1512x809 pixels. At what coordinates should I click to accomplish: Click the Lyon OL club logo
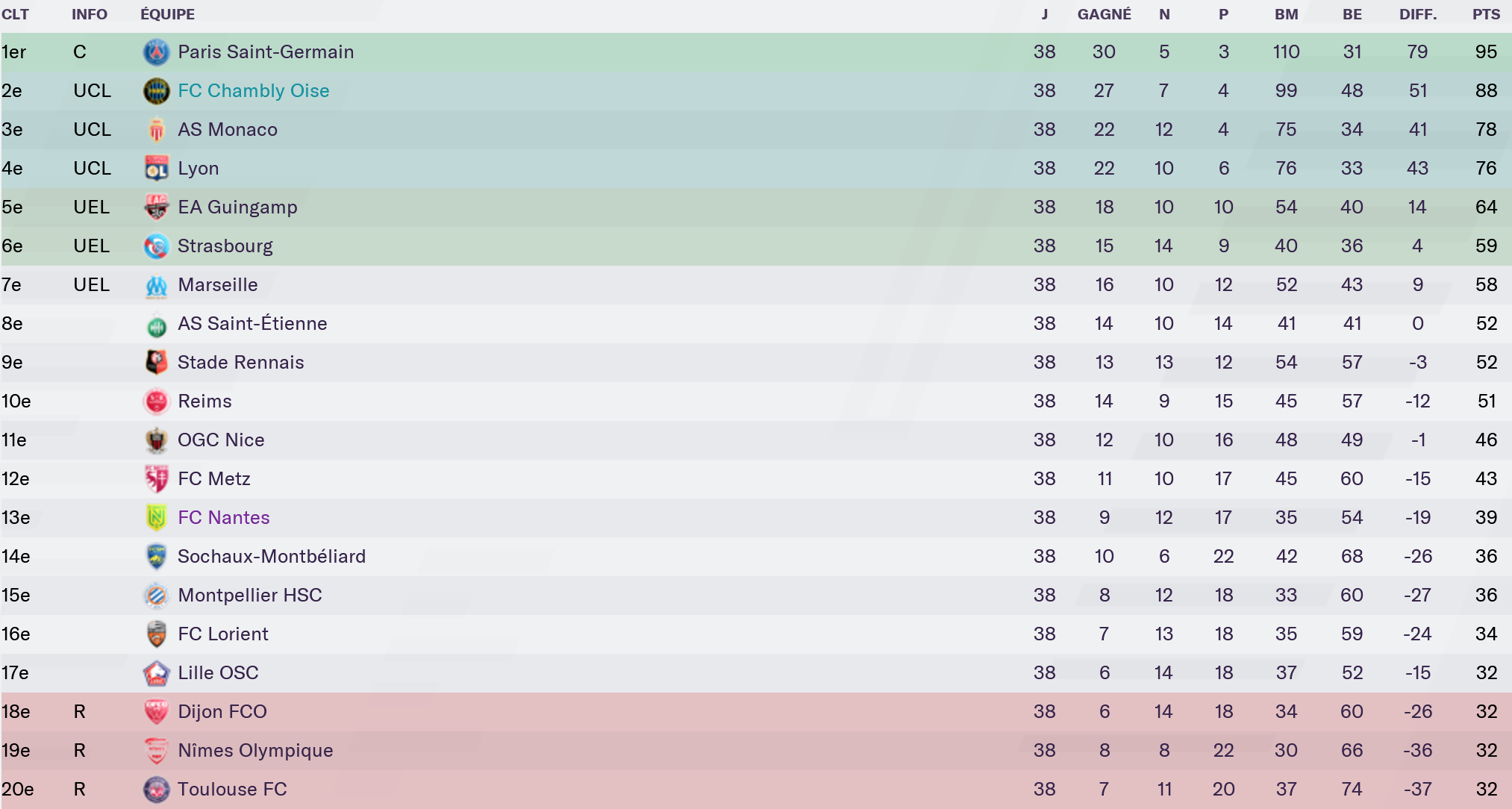pyautogui.click(x=156, y=169)
